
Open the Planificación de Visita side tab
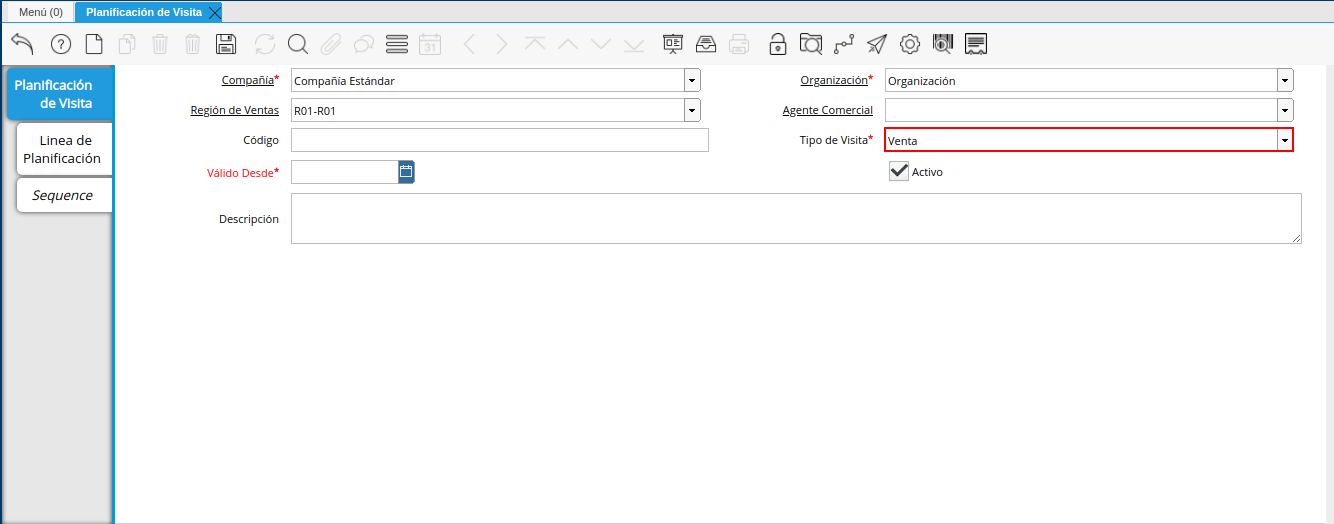[x=59, y=94]
